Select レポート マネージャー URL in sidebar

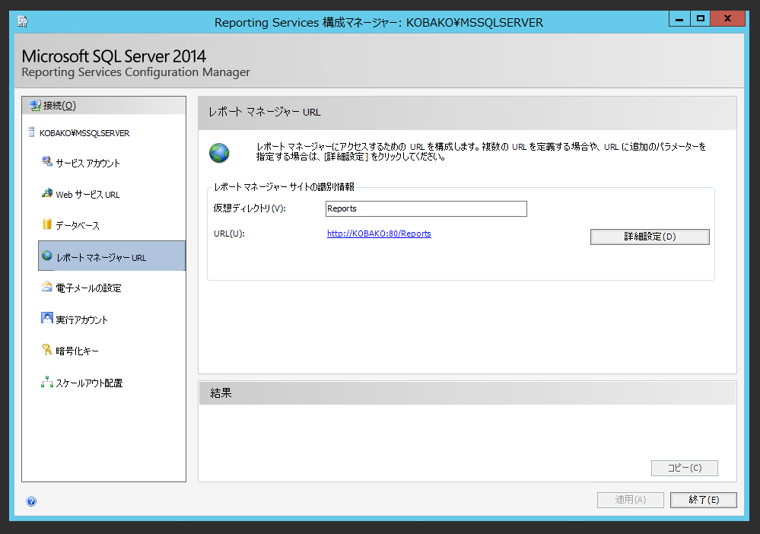point(111,255)
